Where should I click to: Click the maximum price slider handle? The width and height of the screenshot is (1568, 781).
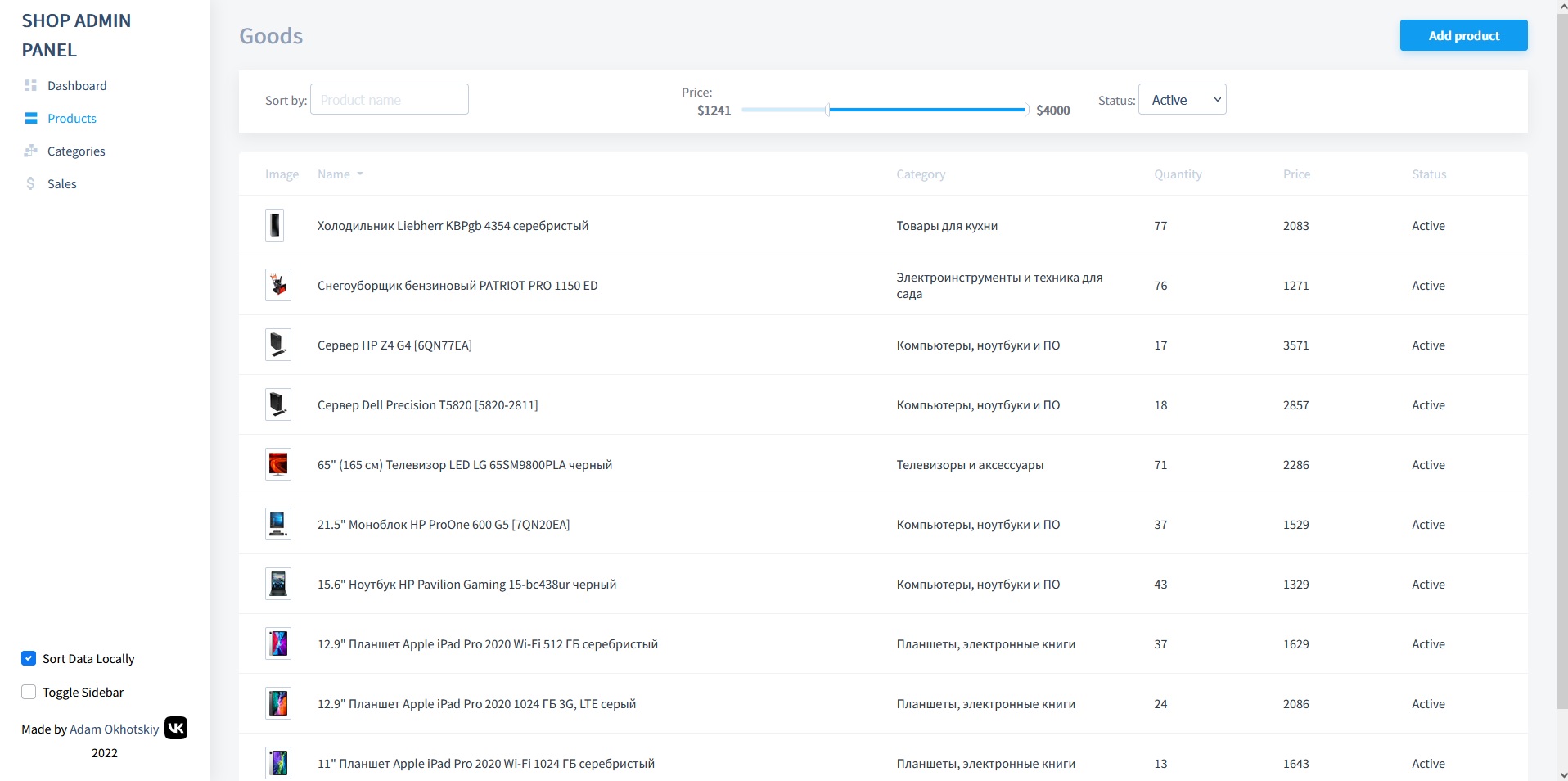[1026, 110]
